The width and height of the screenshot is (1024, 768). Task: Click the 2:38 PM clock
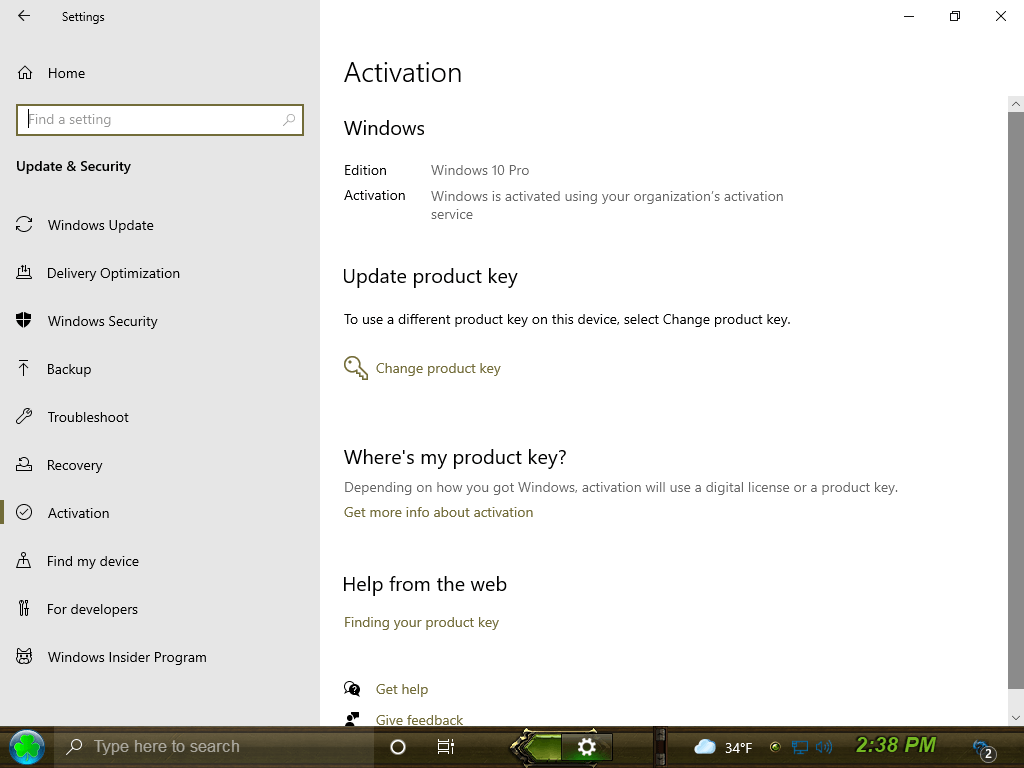tap(896, 745)
